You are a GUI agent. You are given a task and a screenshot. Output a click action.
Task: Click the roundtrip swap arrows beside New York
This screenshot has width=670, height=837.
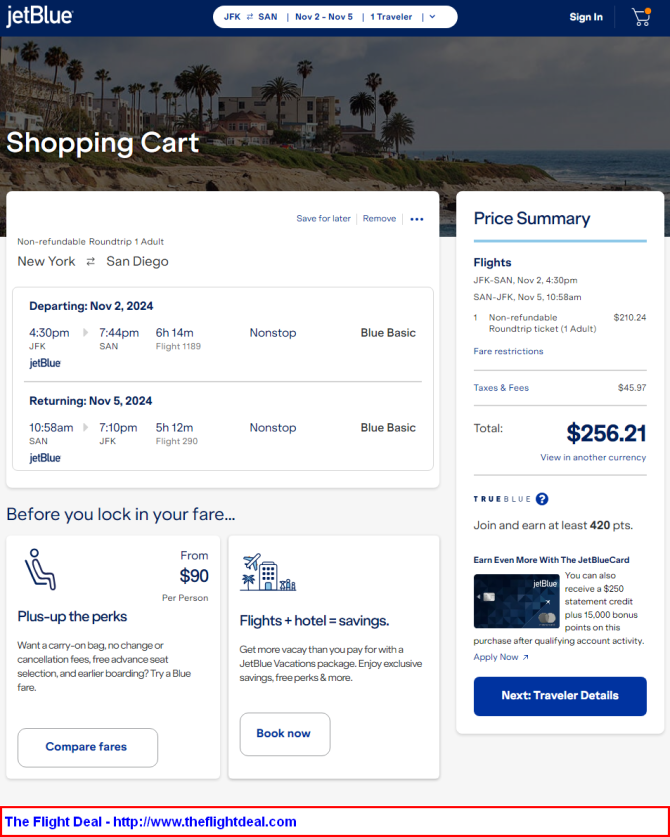(91, 262)
